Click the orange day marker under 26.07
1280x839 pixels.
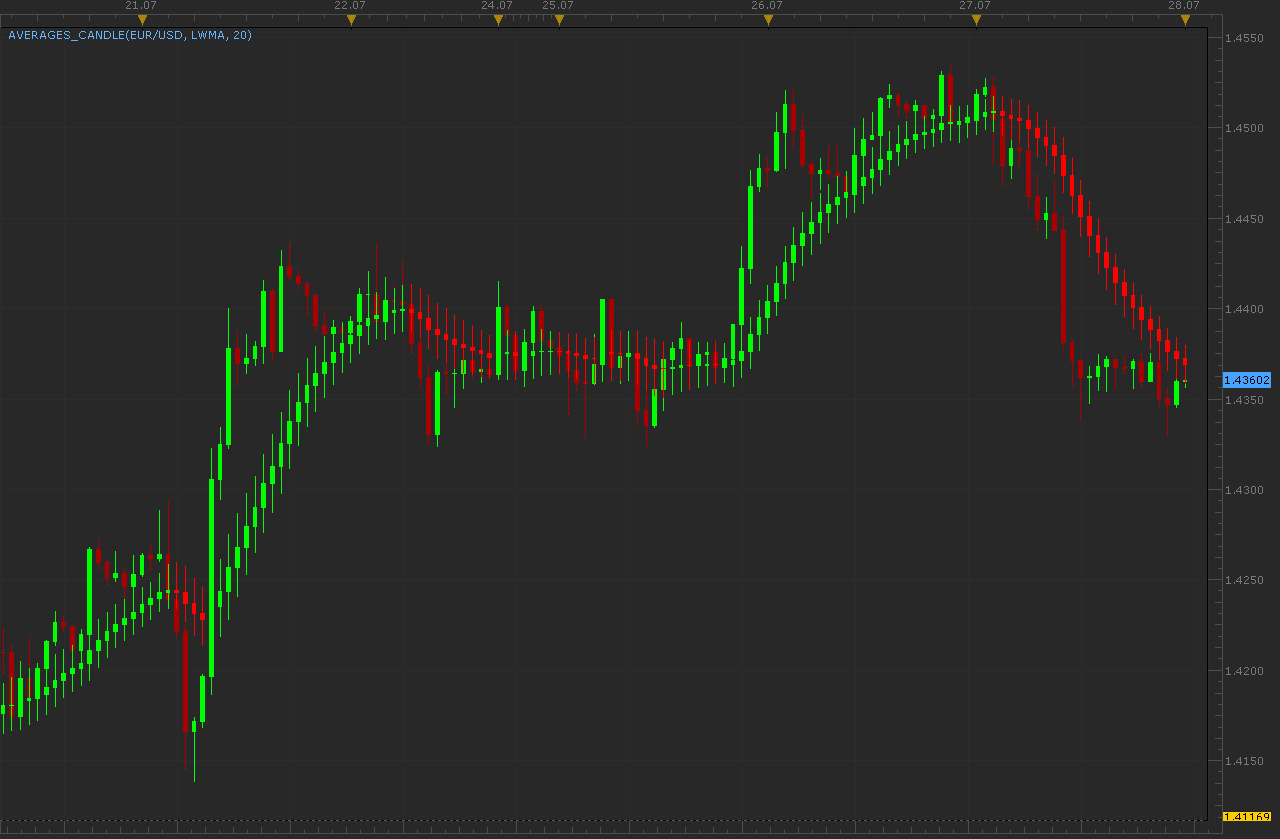768,20
